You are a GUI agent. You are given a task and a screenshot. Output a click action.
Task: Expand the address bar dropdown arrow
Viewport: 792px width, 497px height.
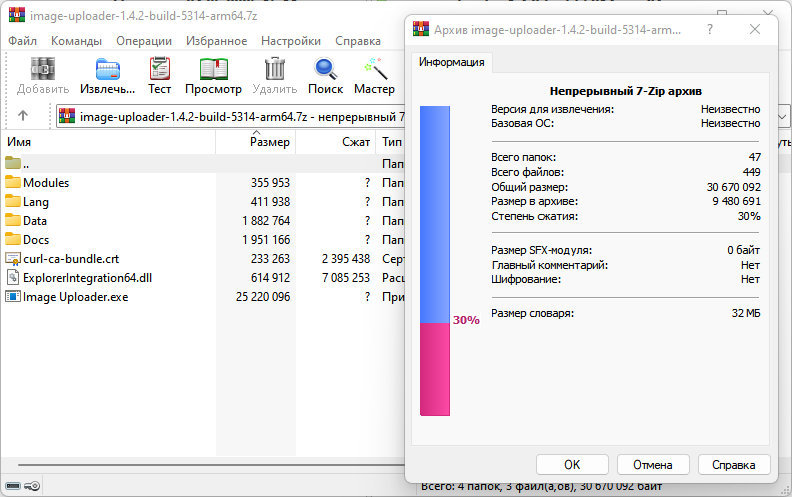click(782, 117)
